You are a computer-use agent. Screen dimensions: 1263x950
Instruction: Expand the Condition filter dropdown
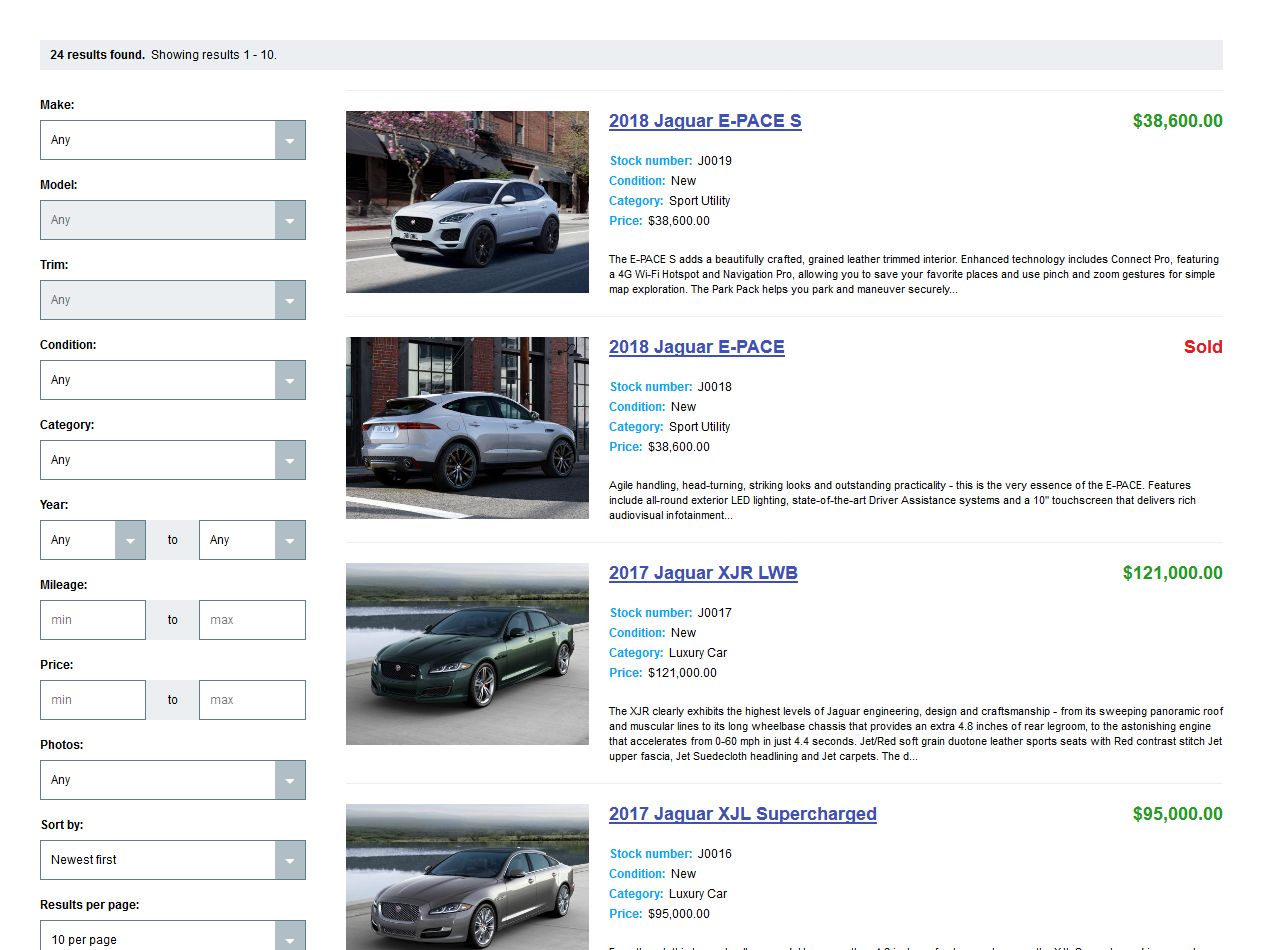(172, 380)
